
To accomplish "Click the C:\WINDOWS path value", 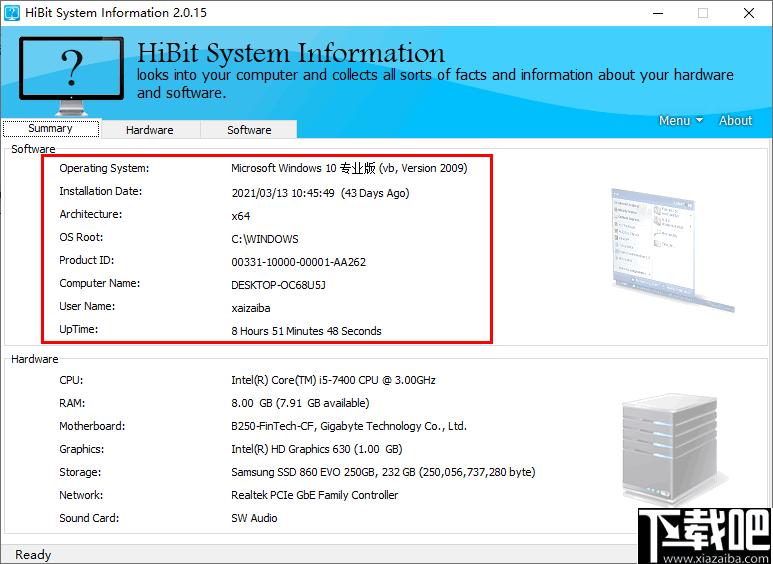I will (265, 239).
